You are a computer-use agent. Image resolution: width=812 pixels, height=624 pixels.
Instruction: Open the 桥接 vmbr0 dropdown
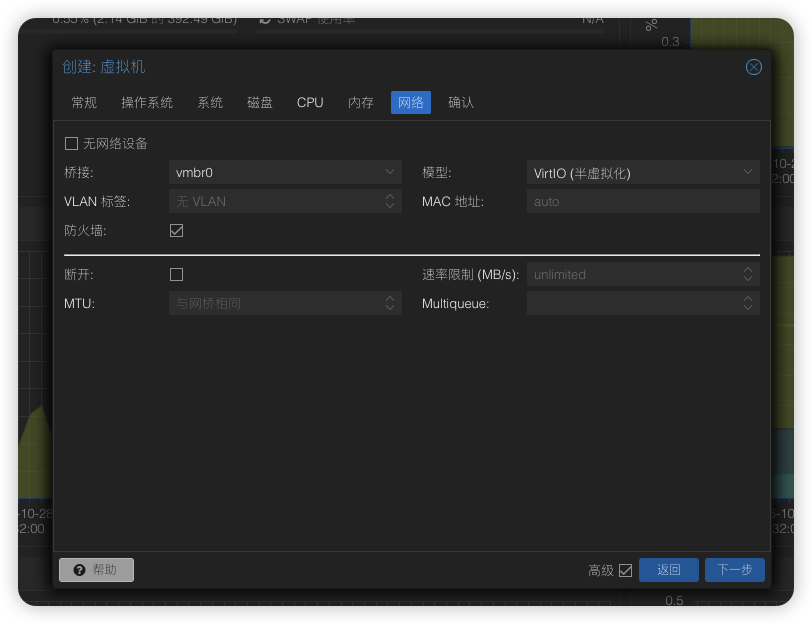point(390,172)
